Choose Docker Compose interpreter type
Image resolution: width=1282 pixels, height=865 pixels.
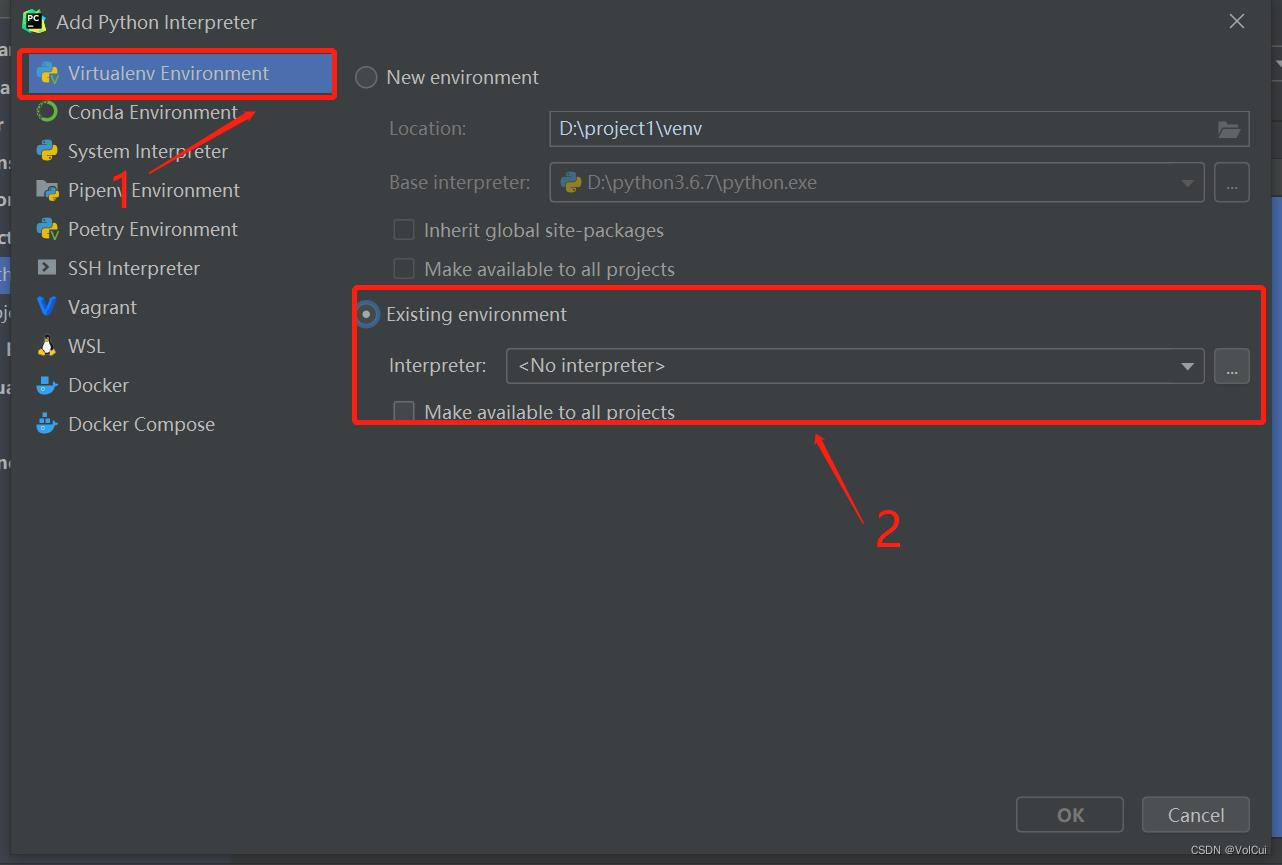(141, 424)
